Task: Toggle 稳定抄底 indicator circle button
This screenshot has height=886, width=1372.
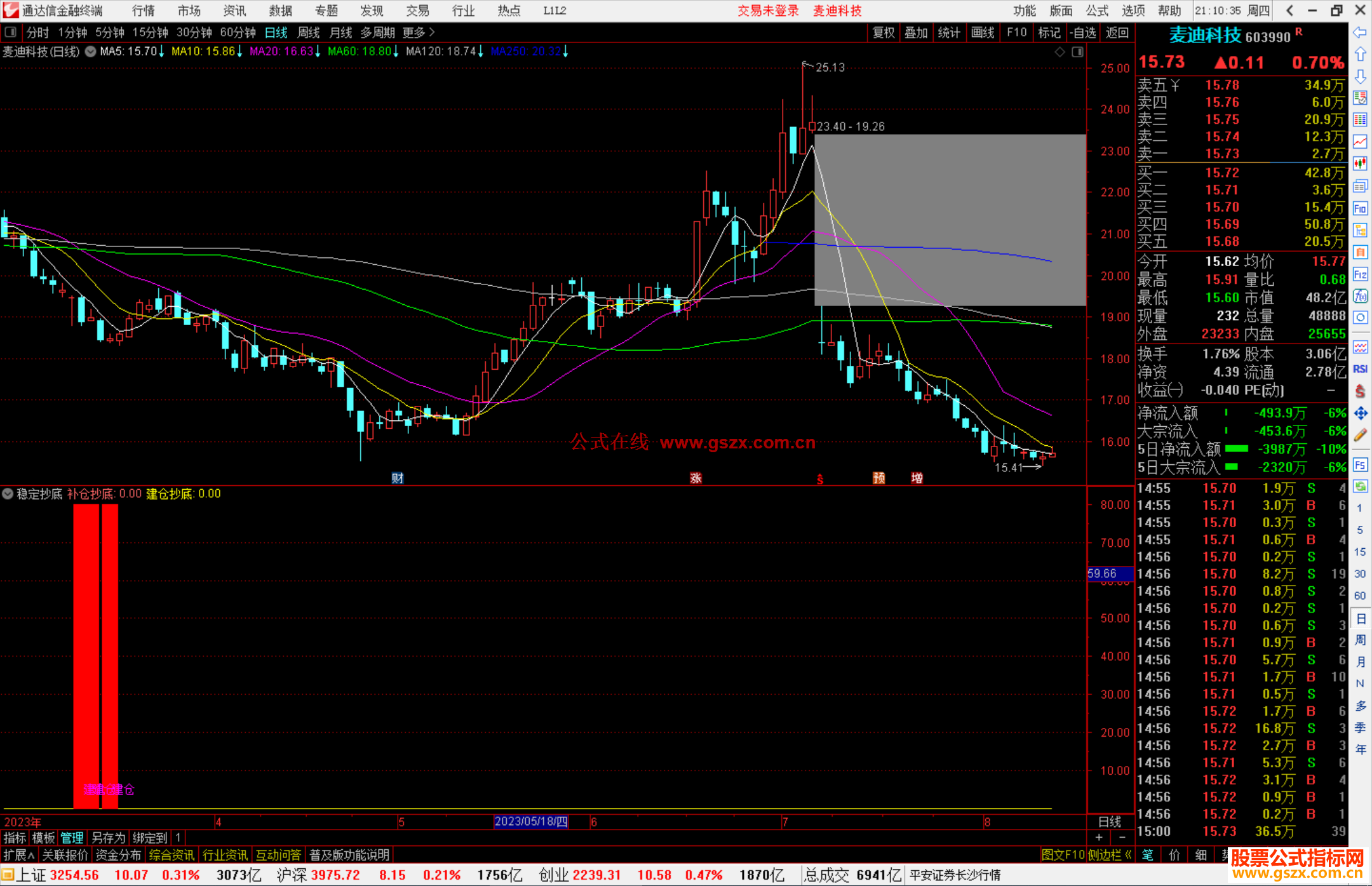Action: (x=8, y=493)
